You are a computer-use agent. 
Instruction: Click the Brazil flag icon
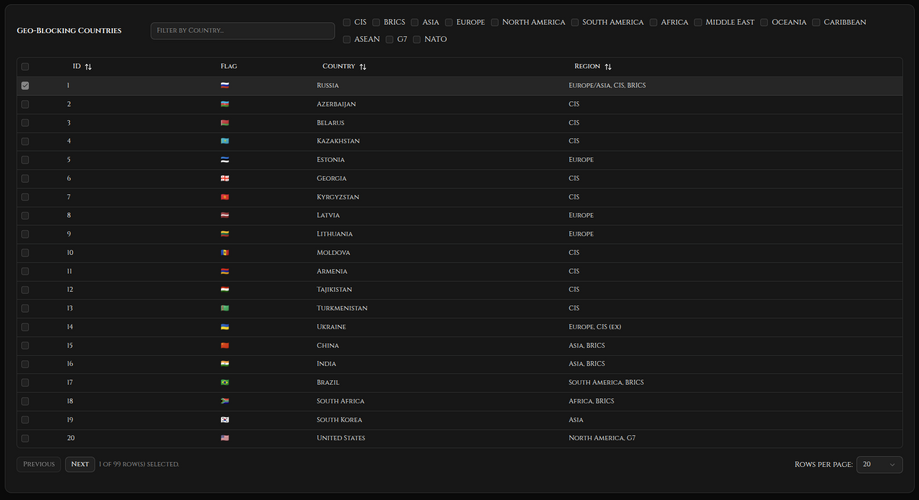pos(225,382)
